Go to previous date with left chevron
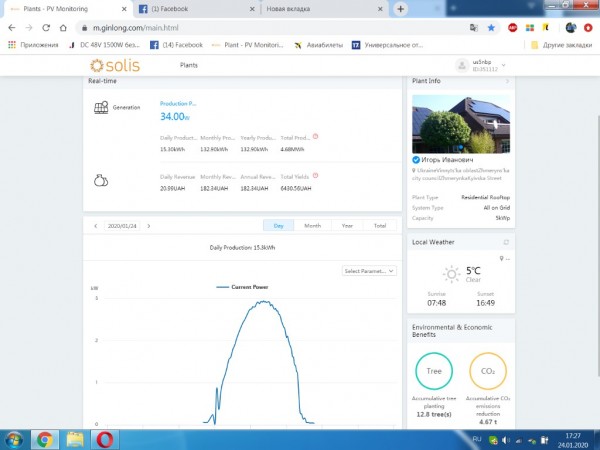The width and height of the screenshot is (600, 450). [x=96, y=226]
